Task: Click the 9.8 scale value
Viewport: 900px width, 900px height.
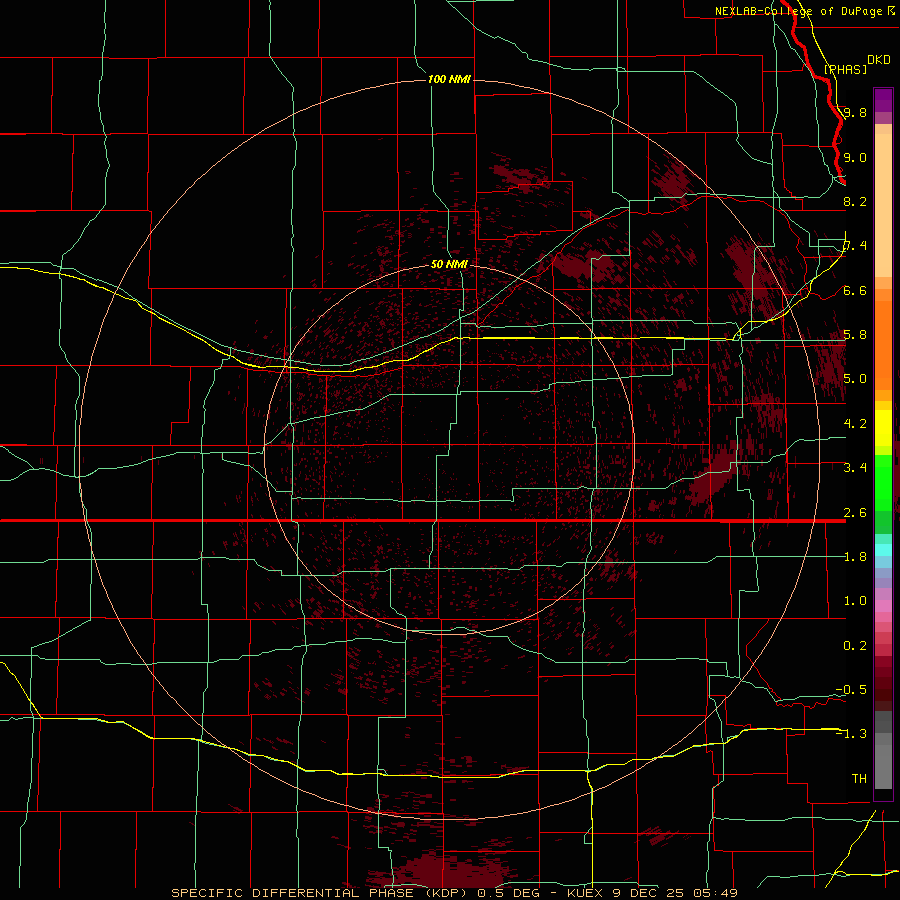Action: (855, 112)
